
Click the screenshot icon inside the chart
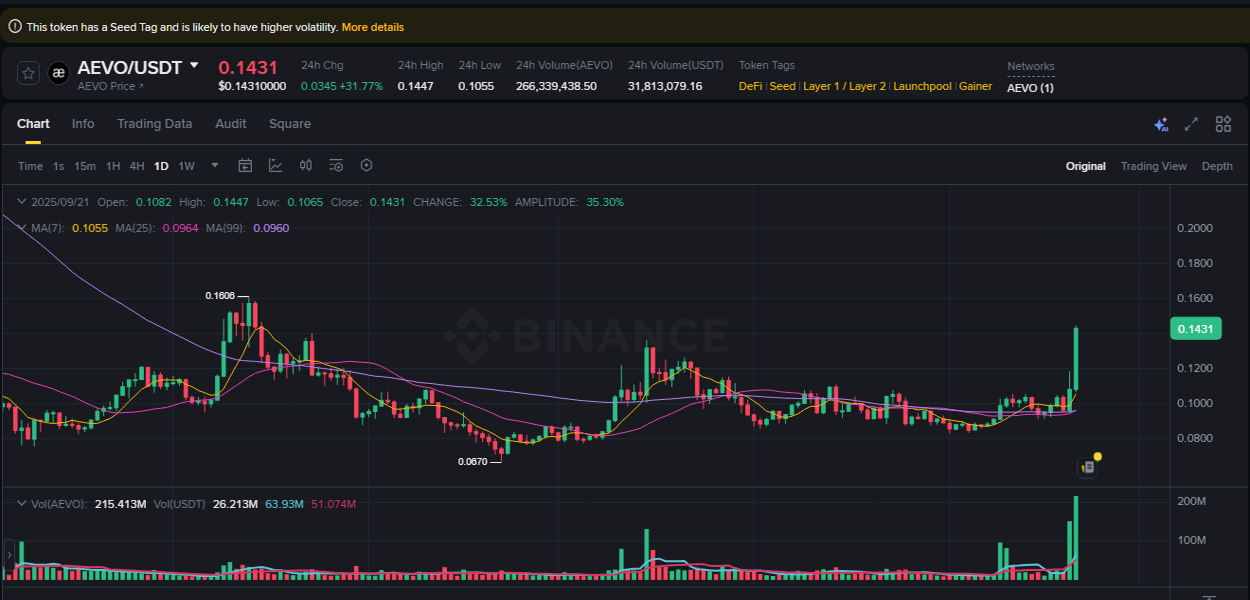click(1087, 466)
